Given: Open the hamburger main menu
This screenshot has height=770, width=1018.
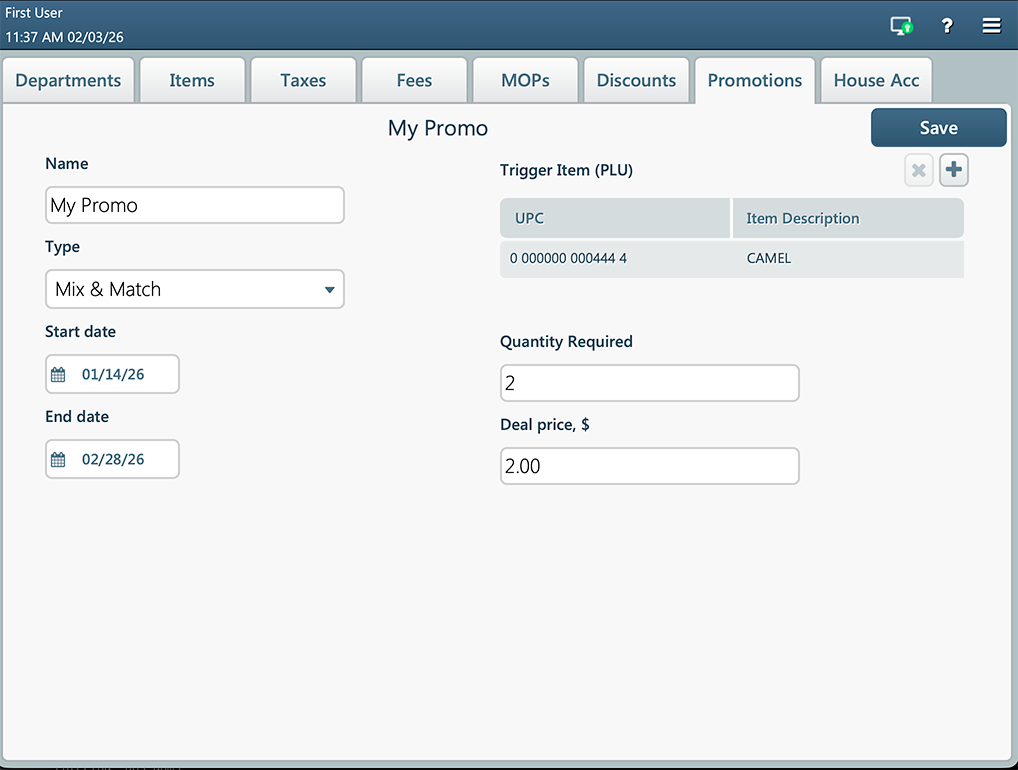Looking at the screenshot, I should click(x=991, y=26).
